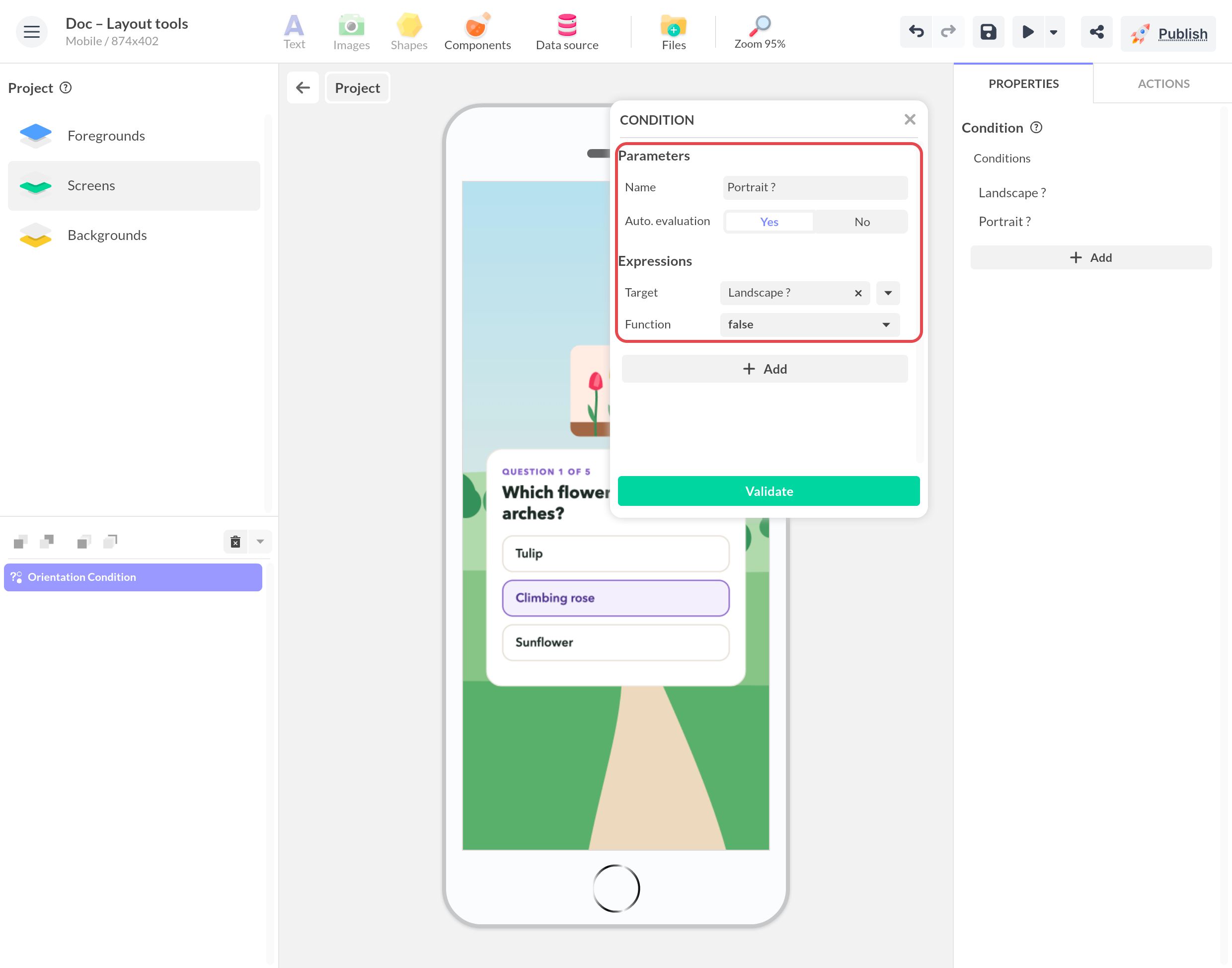Expand the play button dropdown arrow
This screenshot has width=1232, height=968.
tap(1054, 32)
